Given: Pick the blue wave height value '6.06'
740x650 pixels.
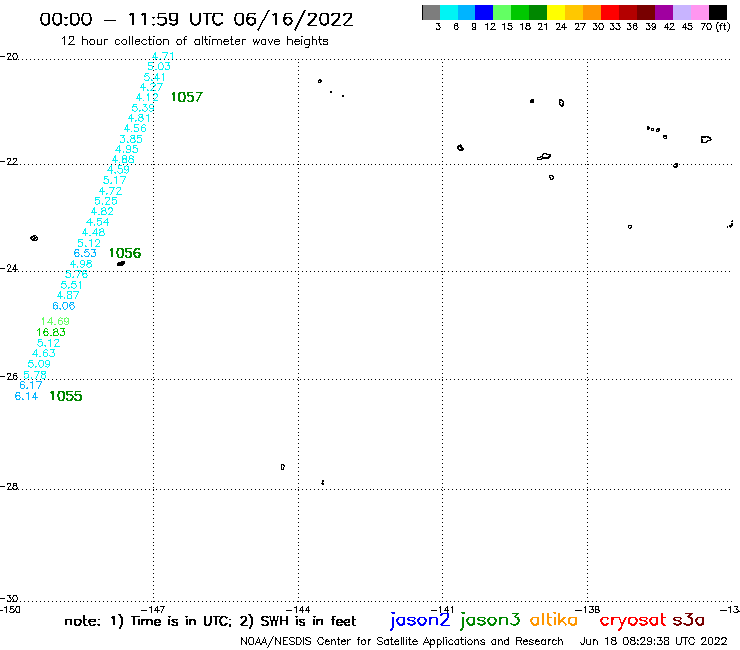Looking at the screenshot, I should pyautogui.click(x=64, y=306).
